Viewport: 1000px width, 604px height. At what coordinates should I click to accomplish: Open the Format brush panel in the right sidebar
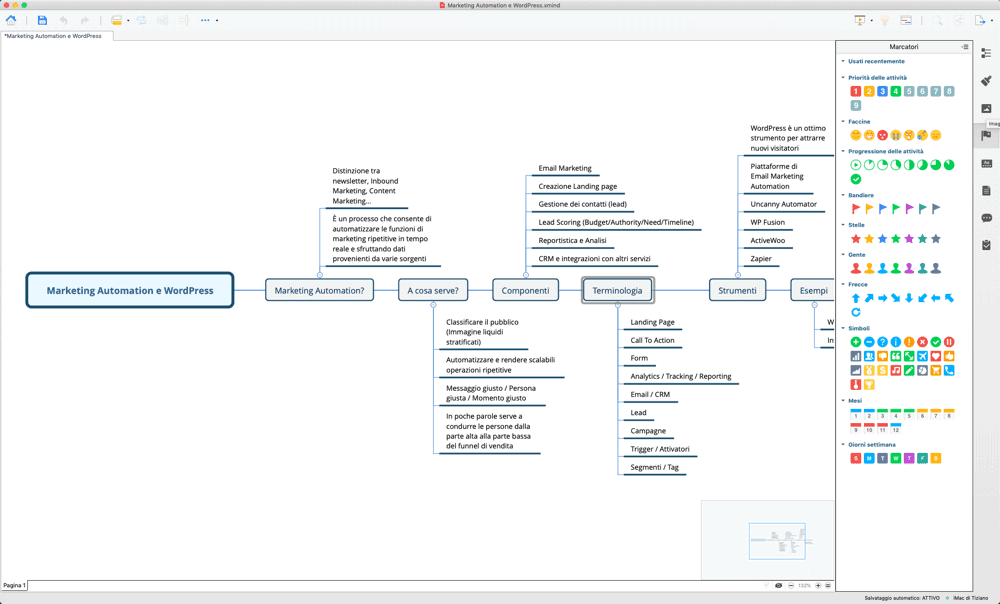tap(986, 81)
